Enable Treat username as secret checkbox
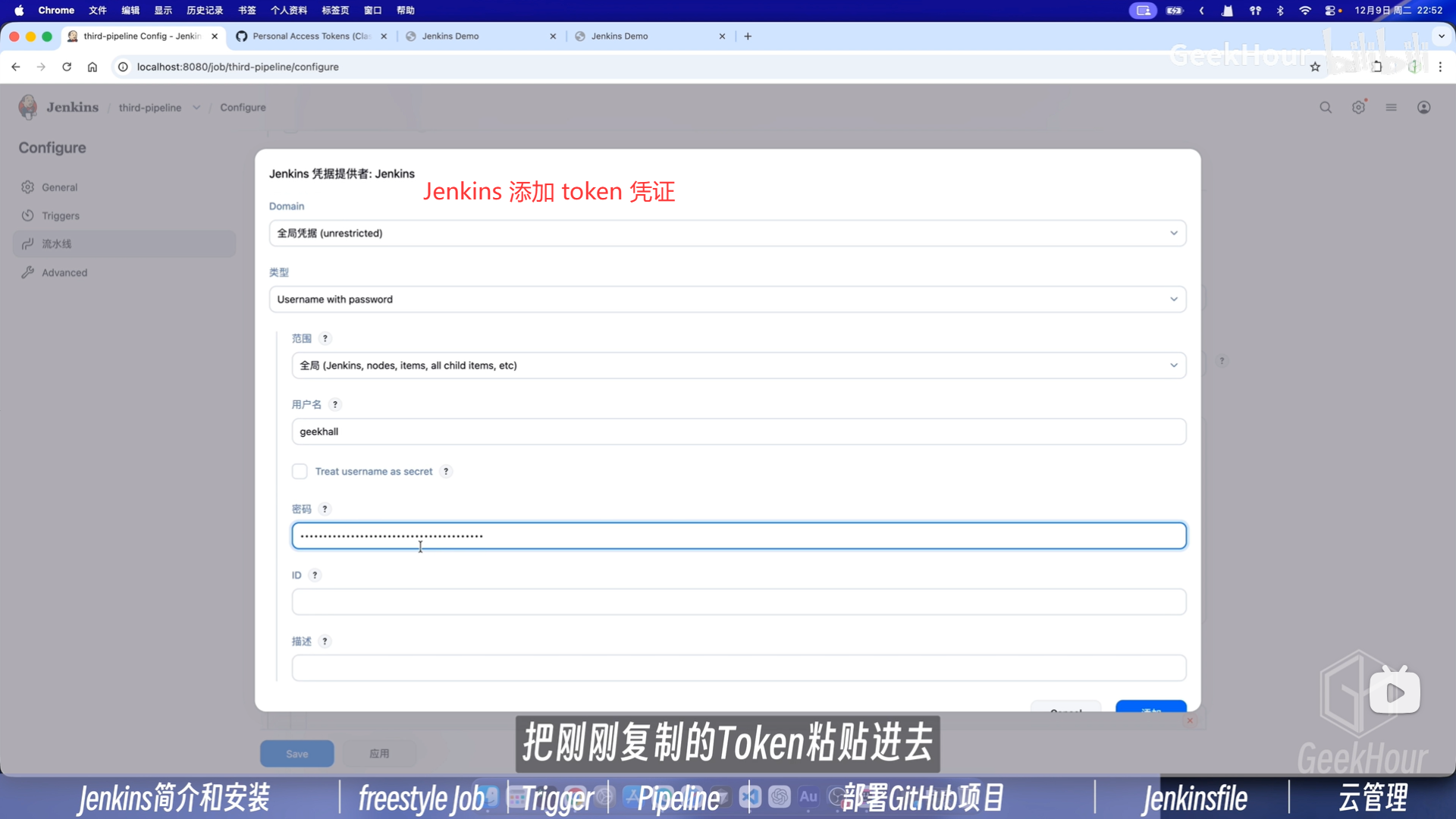Image resolution: width=1456 pixels, height=819 pixels. click(x=300, y=472)
